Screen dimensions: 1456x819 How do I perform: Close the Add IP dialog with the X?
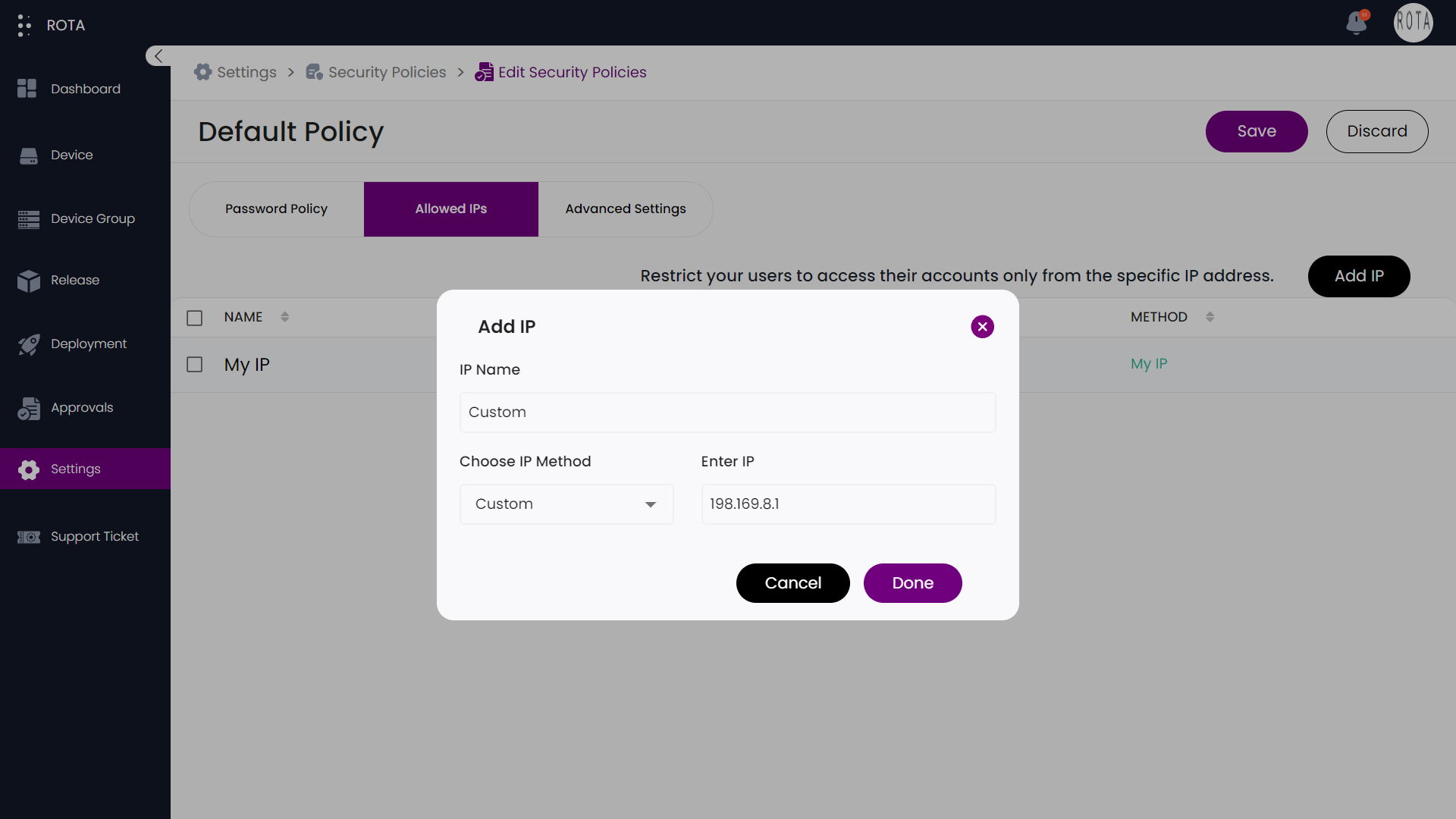click(x=982, y=327)
